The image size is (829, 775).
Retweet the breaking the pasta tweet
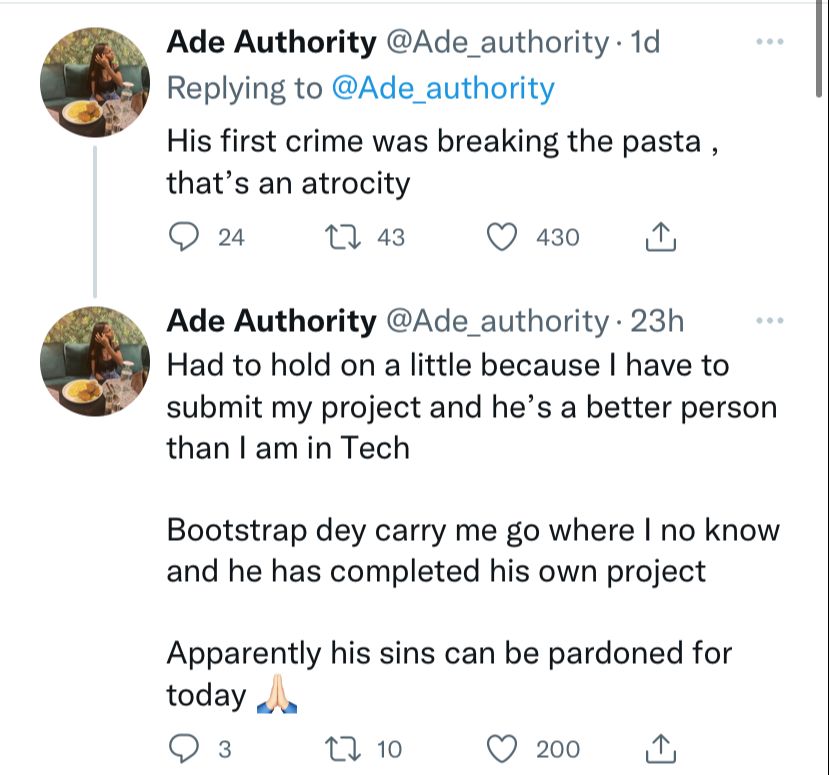(336, 237)
